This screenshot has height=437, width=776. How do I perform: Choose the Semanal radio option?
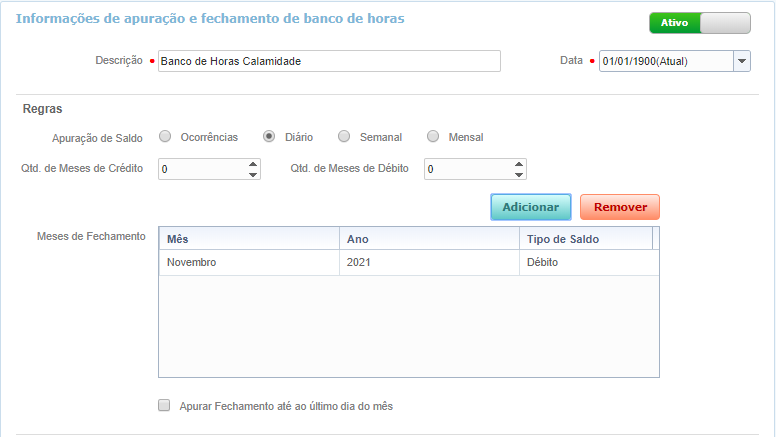[x=344, y=137]
